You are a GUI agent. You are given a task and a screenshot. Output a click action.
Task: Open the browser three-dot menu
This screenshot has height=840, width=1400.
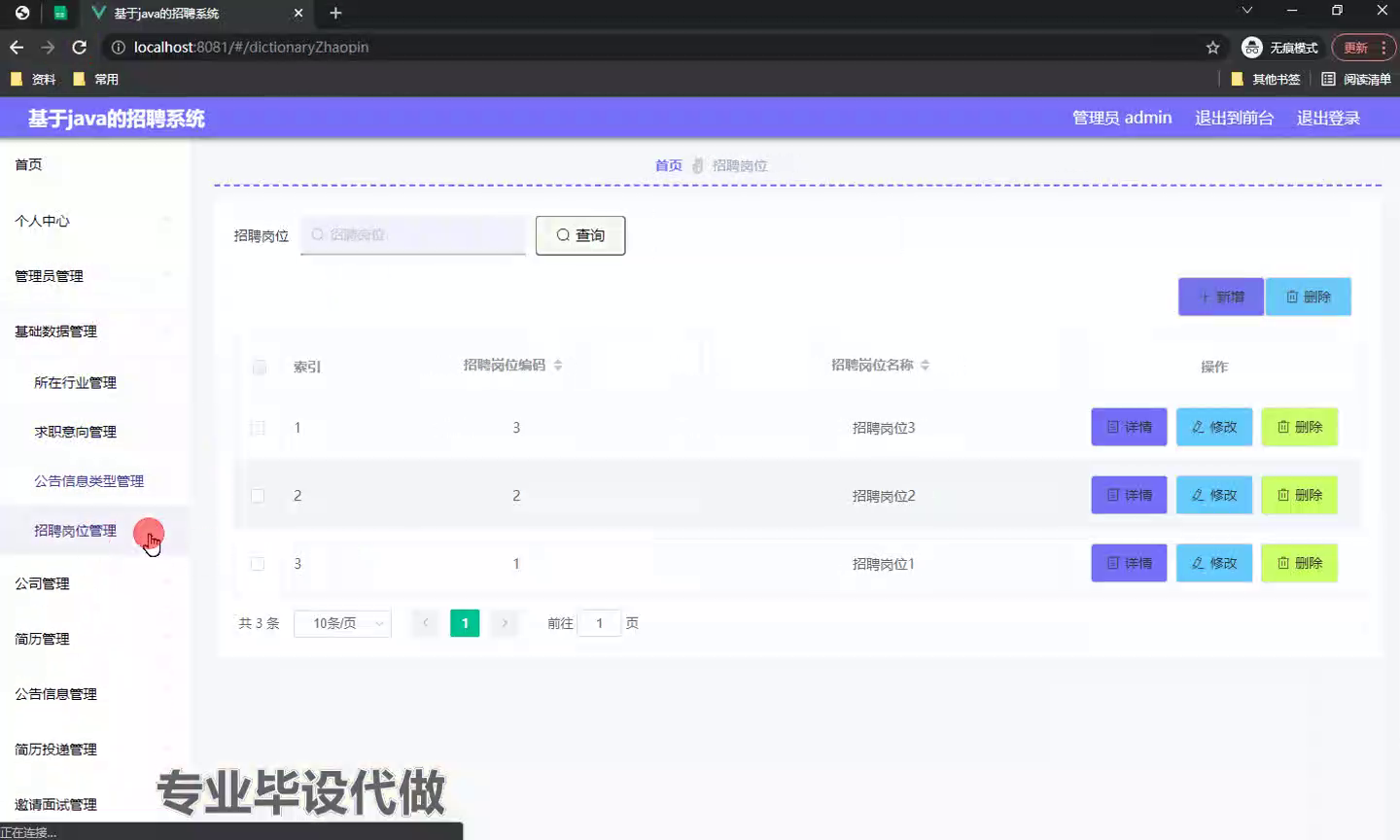click(x=1383, y=47)
